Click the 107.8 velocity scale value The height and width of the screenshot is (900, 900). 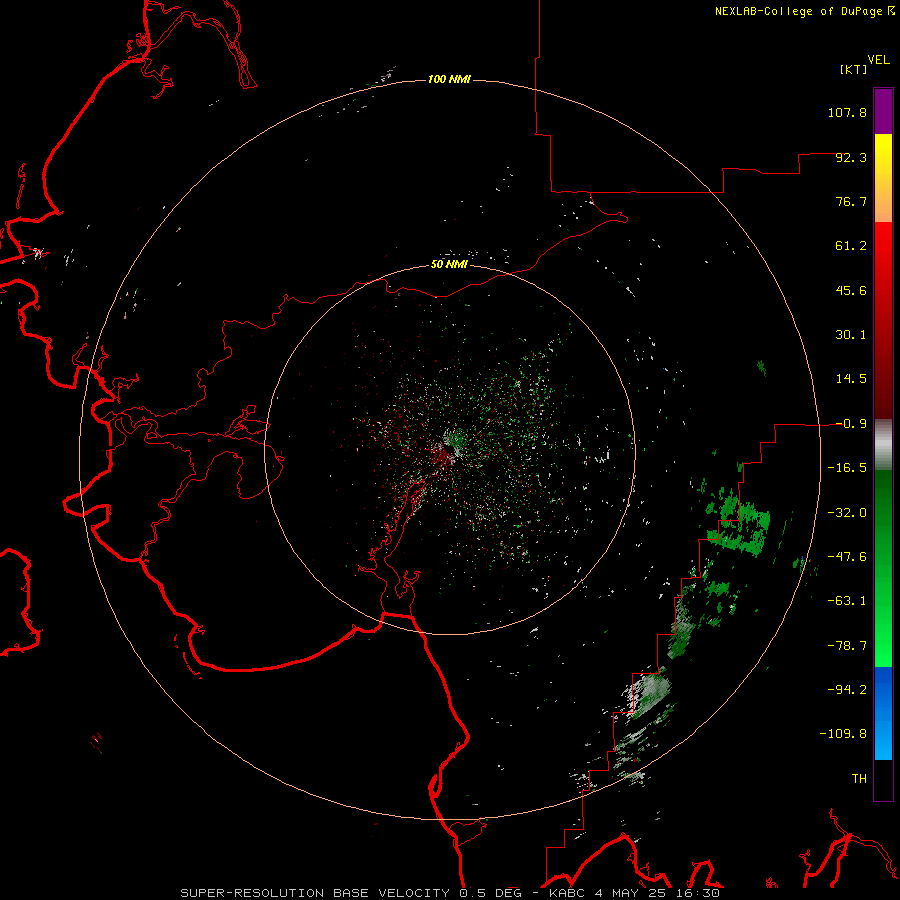click(847, 112)
